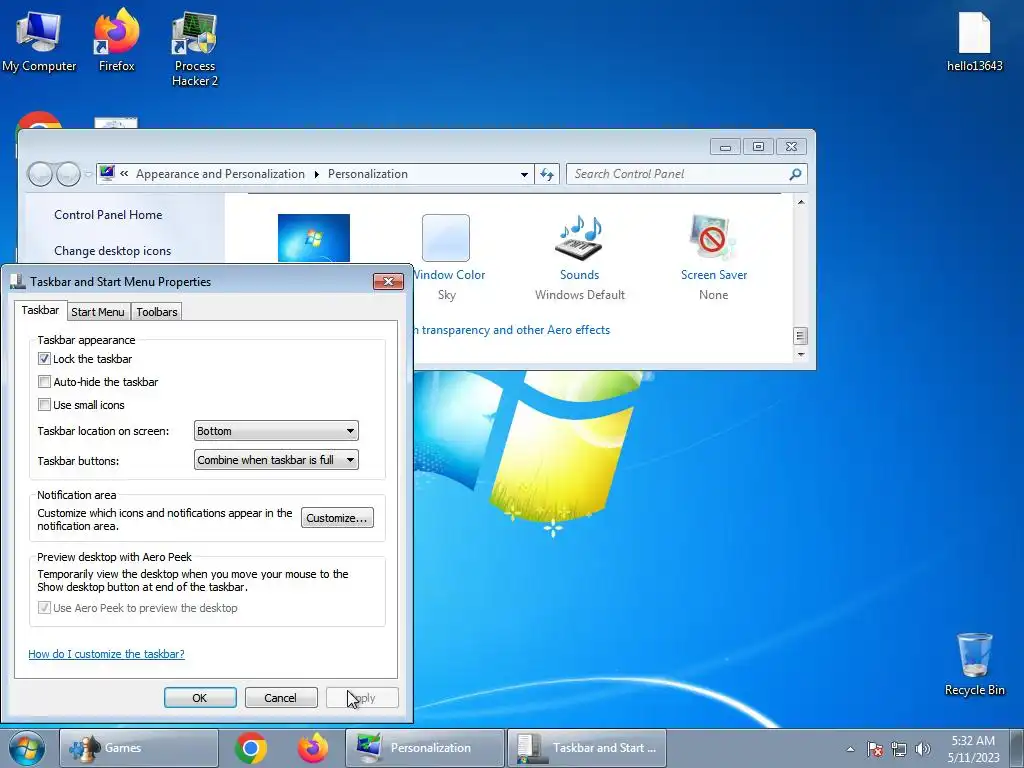The image size is (1024, 768).
Task: Open recent pages dropdown near back buttons
Action: pyautogui.click(x=88, y=174)
